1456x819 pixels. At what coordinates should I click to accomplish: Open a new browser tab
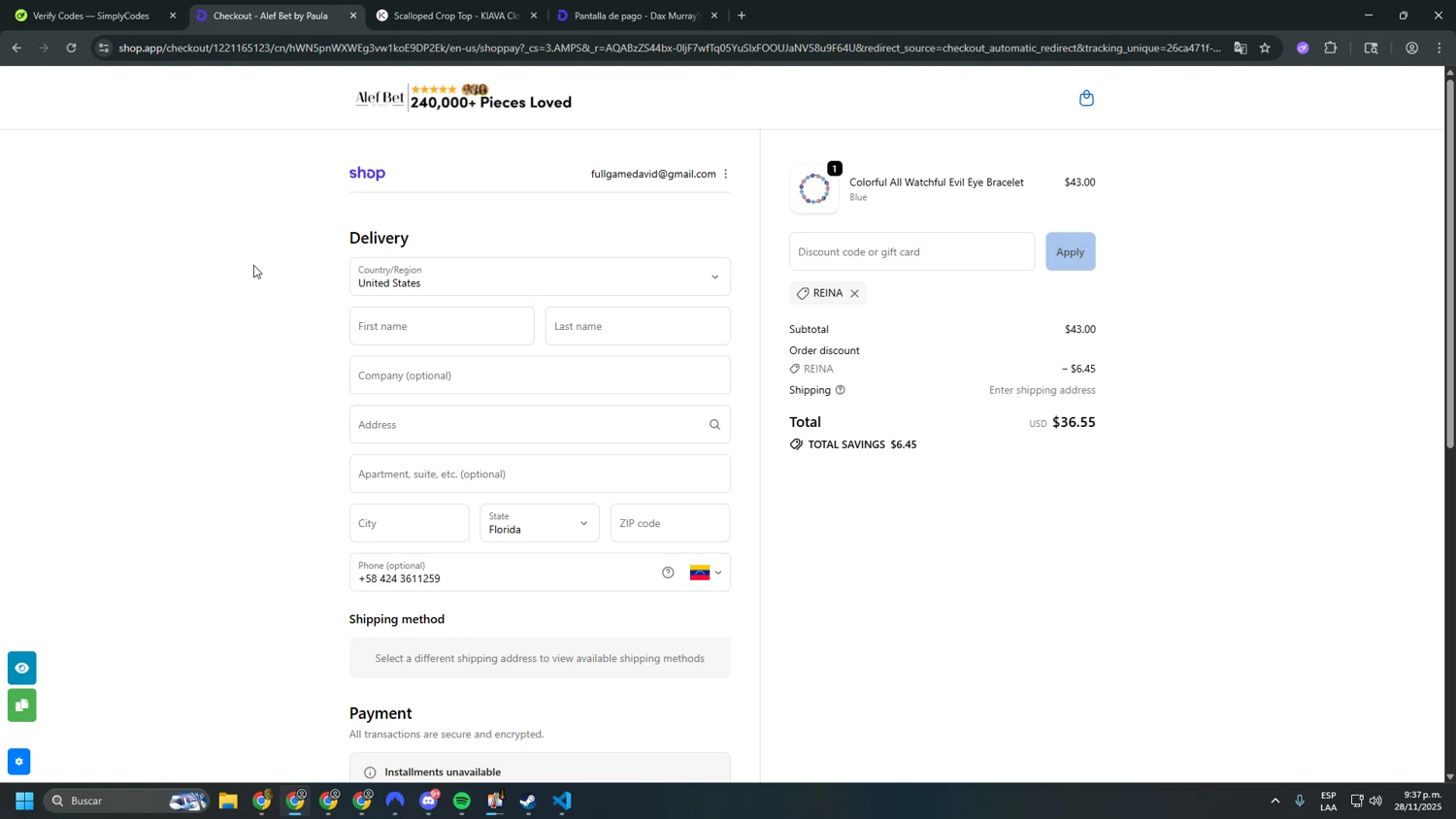(x=742, y=16)
